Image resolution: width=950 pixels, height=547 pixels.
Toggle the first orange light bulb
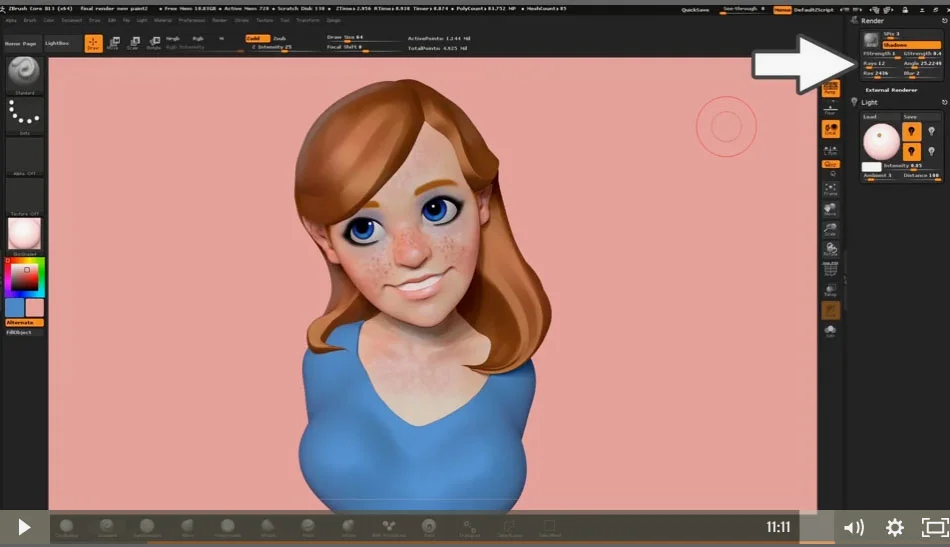click(x=911, y=131)
